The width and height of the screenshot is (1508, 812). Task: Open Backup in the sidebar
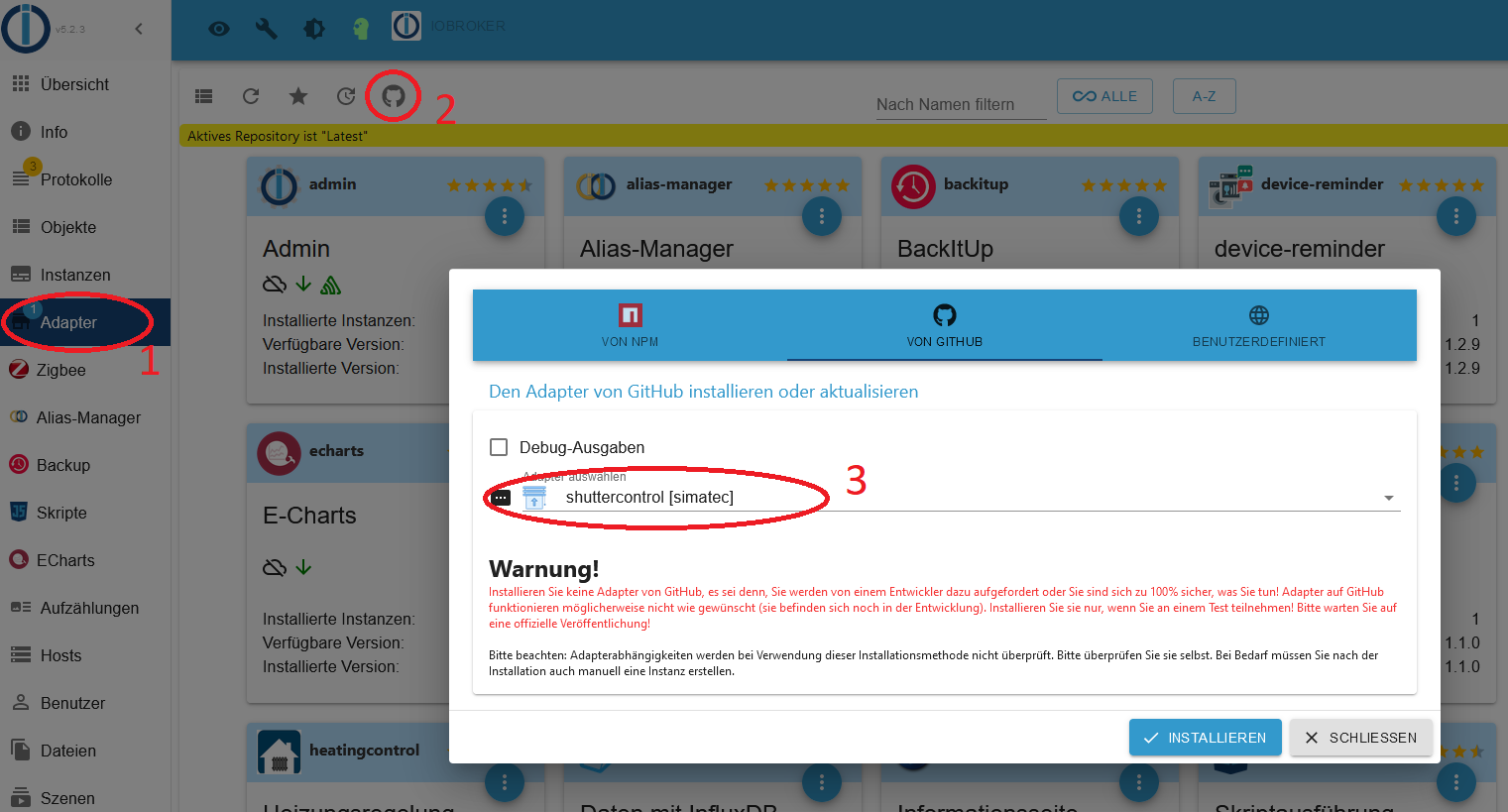click(85, 465)
